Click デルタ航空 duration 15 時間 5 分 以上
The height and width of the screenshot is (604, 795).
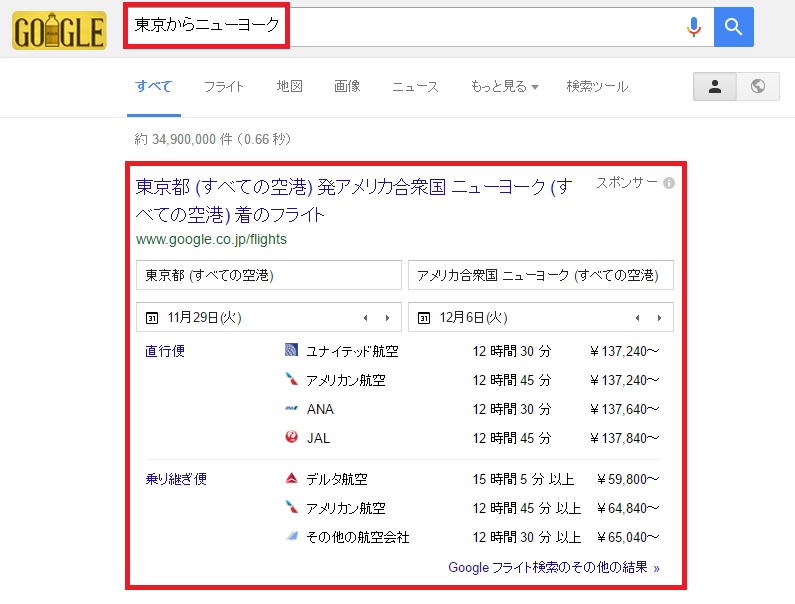point(523,479)
